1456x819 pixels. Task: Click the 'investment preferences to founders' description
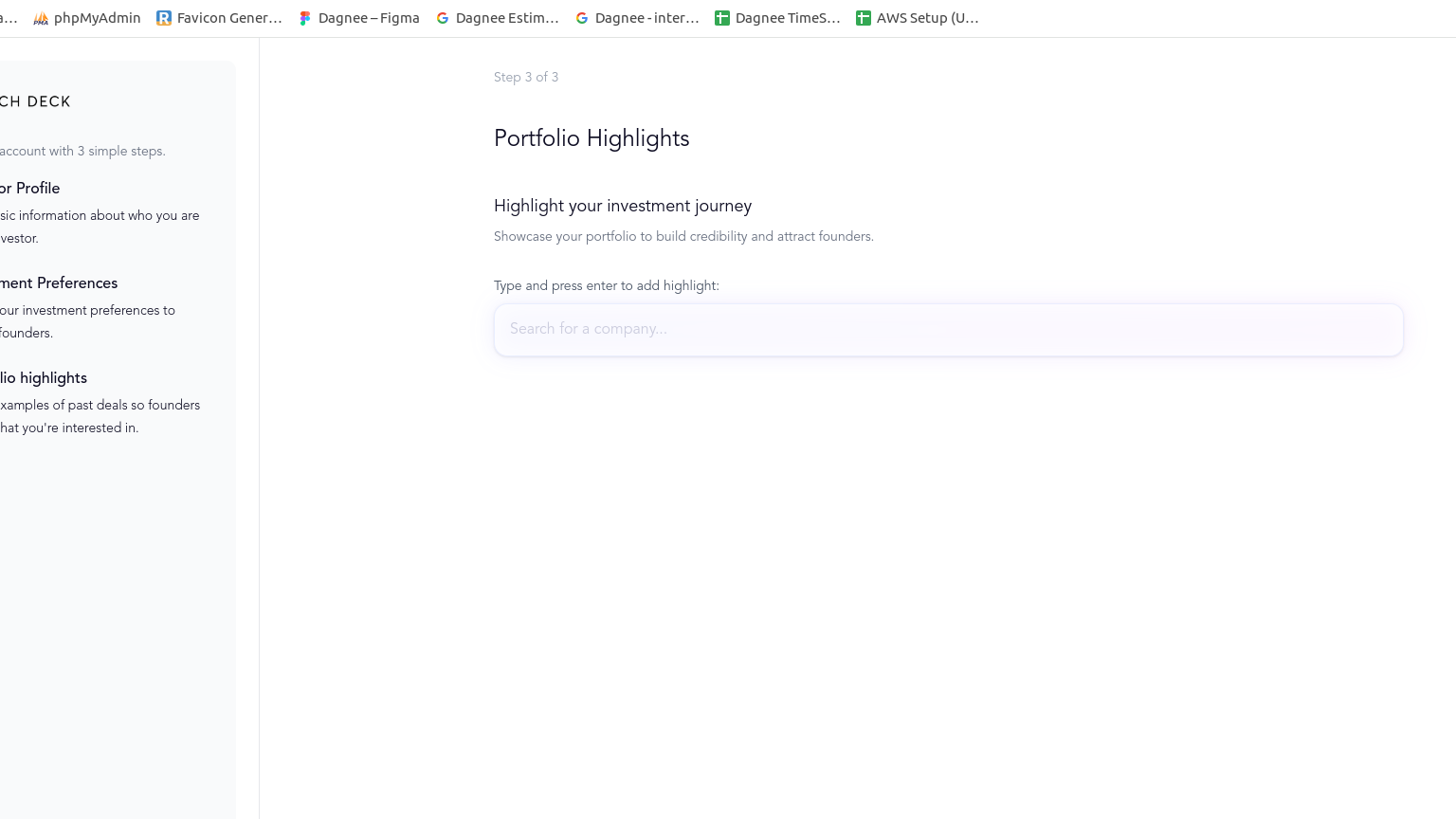coord(87,321)
